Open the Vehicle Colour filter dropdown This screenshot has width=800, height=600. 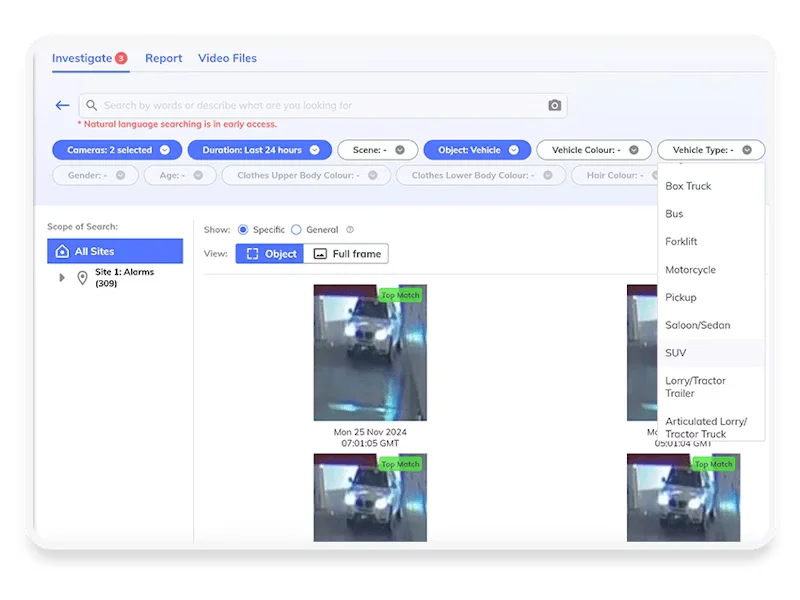tap(594, 150)
